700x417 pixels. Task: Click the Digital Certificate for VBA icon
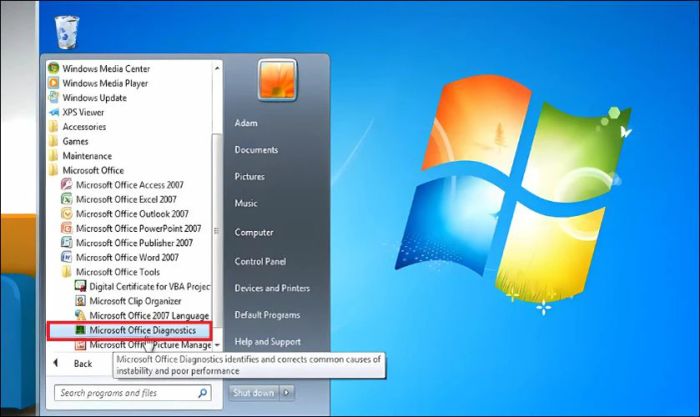[x=80, y=286]
